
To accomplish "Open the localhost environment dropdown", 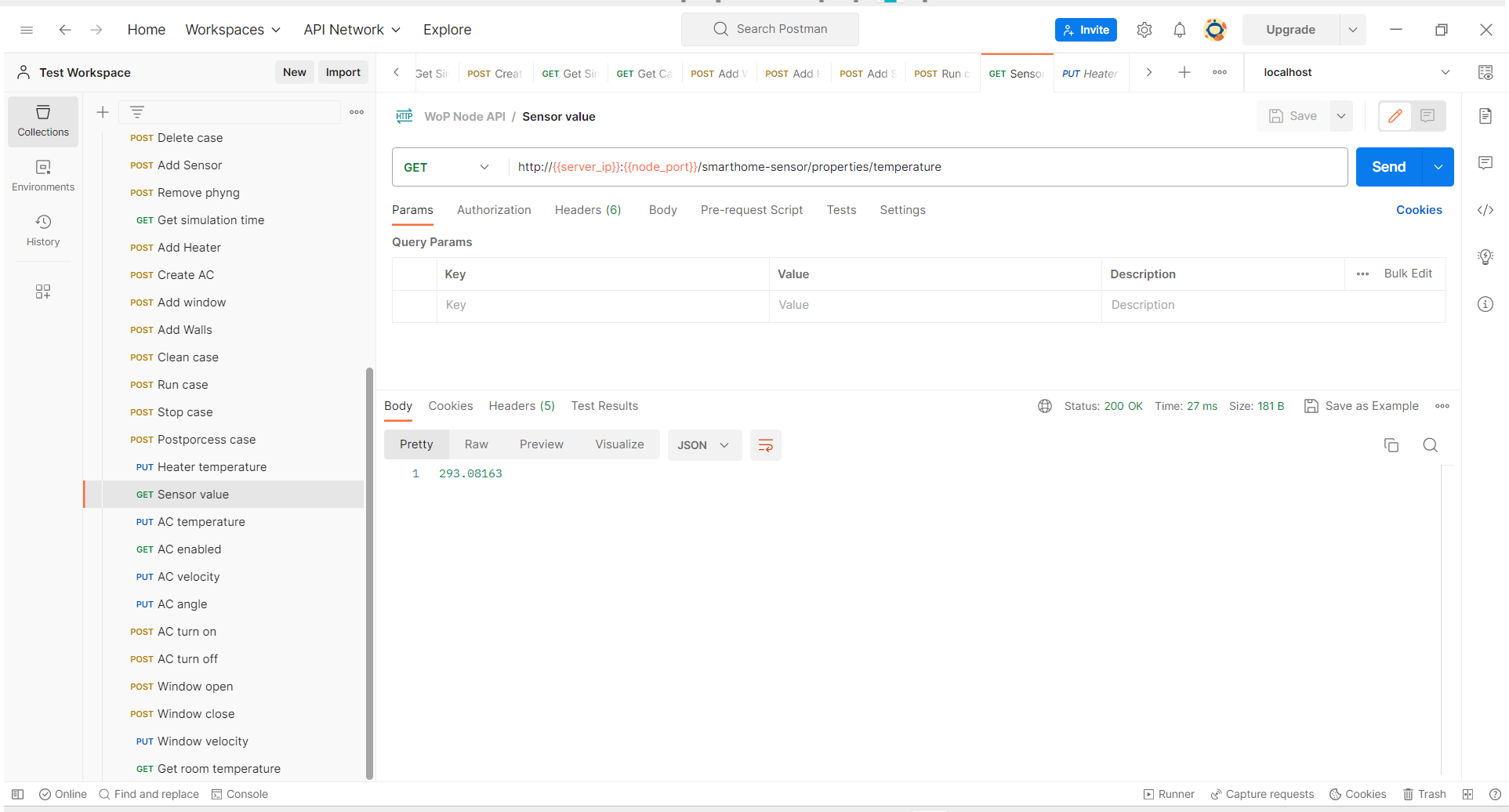I will pyautogui.click(x=1356, y=72).
